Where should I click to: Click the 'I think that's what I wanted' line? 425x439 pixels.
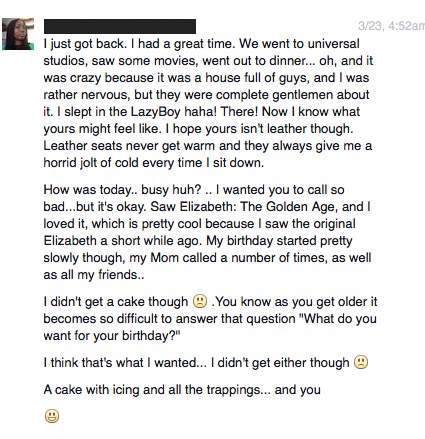[125, 362]
